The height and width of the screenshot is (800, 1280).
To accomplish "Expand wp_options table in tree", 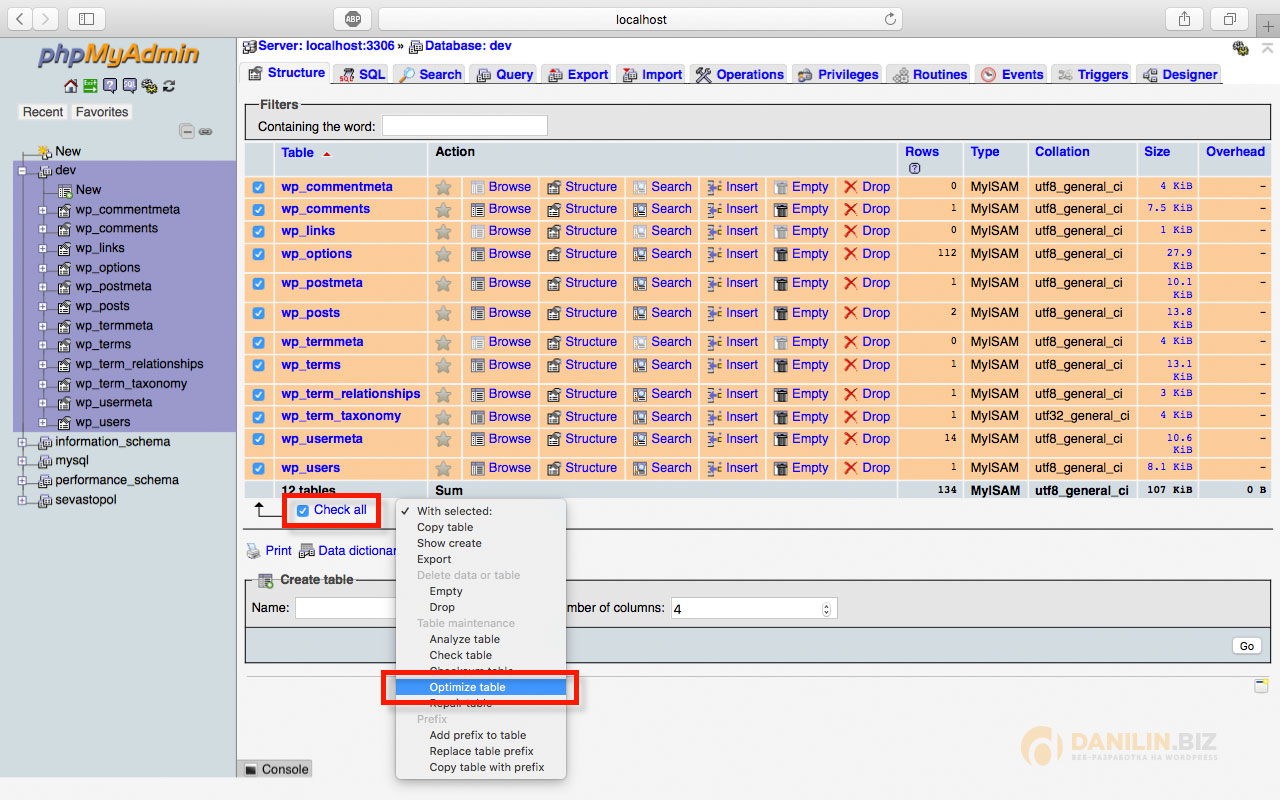I will tap(43, 268).
